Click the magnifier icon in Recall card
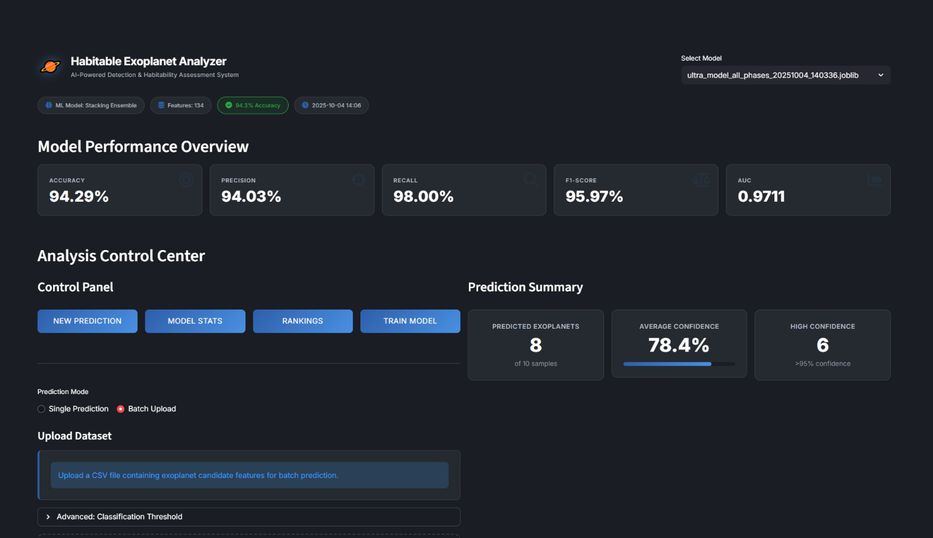The width and height of the screenshot is (933, 538). (530, 180)
